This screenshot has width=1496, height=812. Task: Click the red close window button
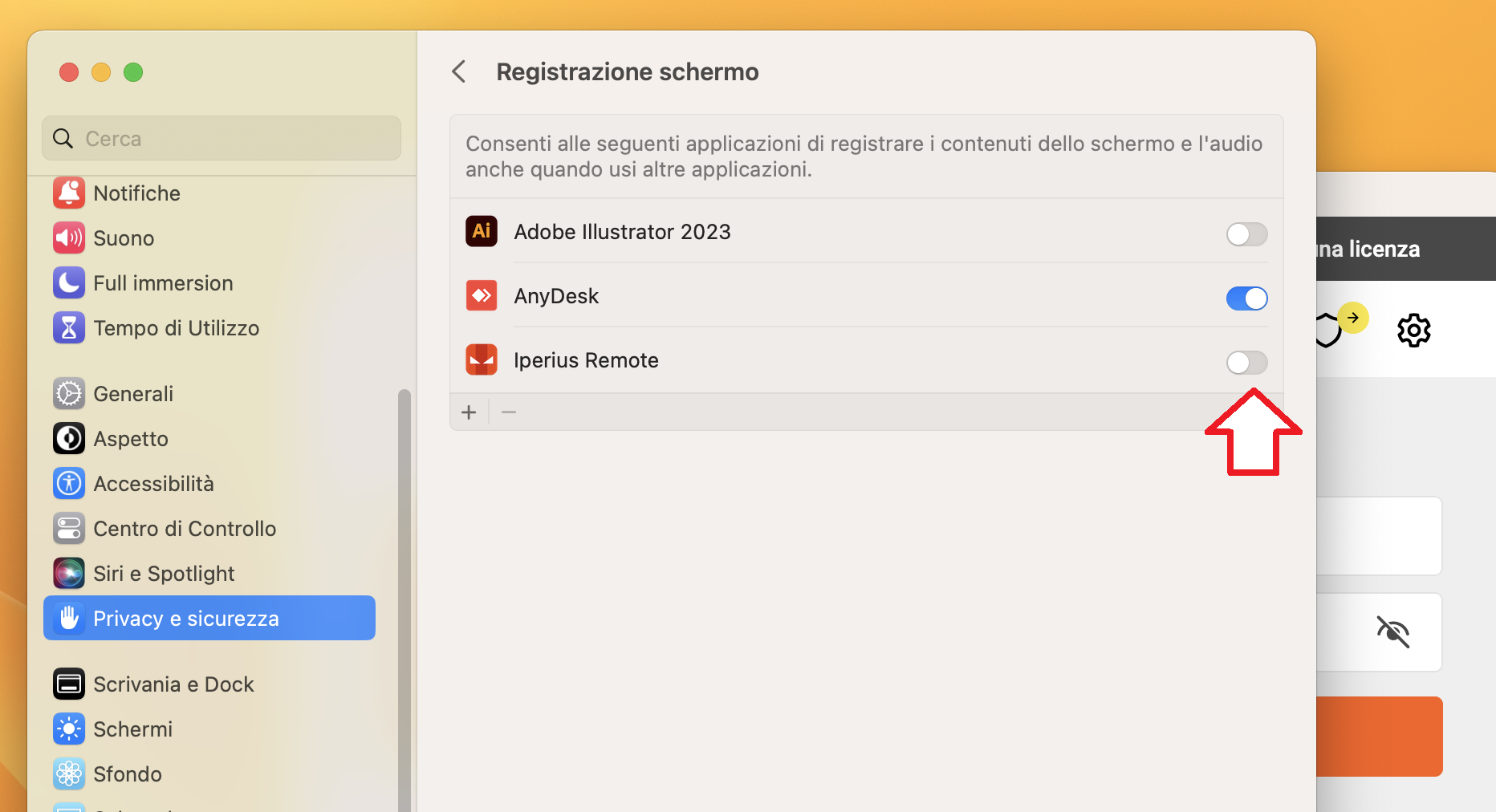pyautogui.click(x=69, y=72)
